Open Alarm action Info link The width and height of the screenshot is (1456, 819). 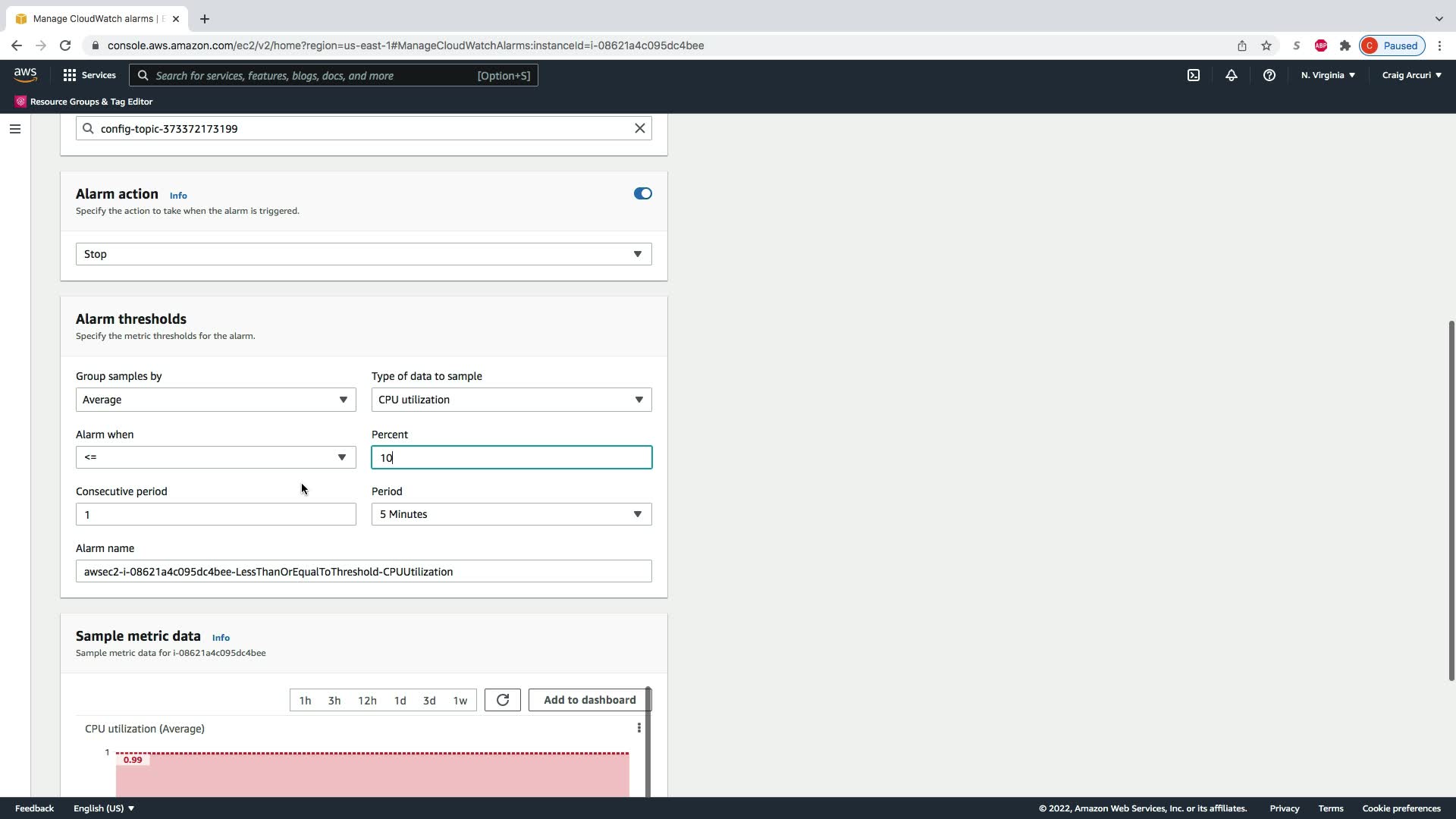coord(178,196)
